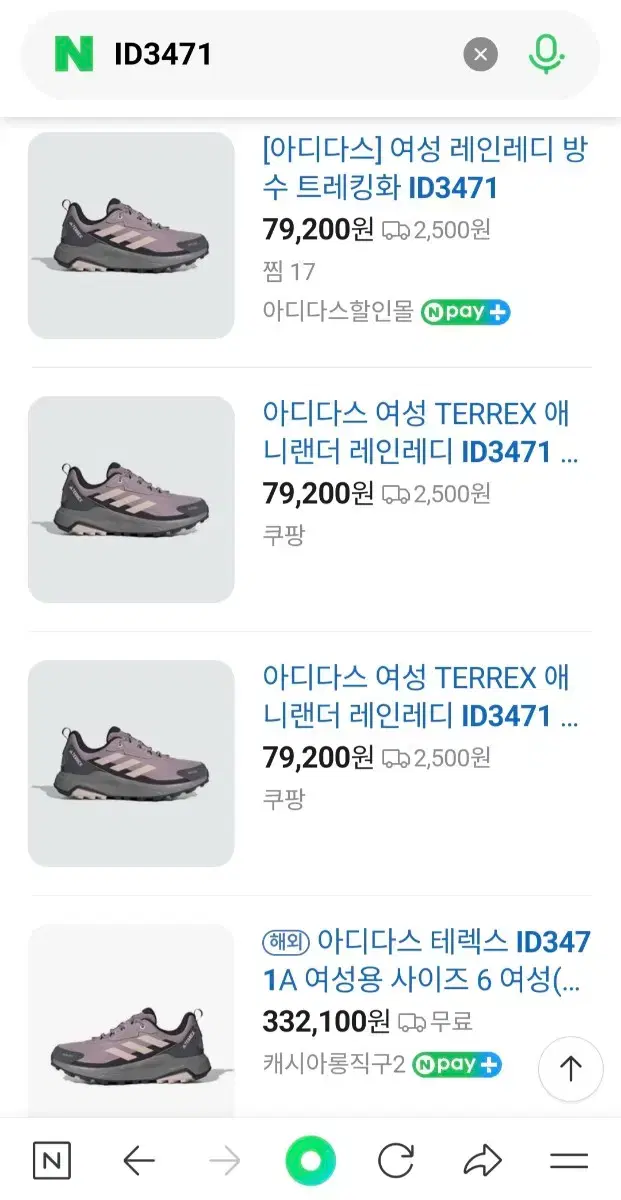The height and width of the screenshot is (1200, 621).
Task: Clear the search query using the X icon
Action: [481, 55]
